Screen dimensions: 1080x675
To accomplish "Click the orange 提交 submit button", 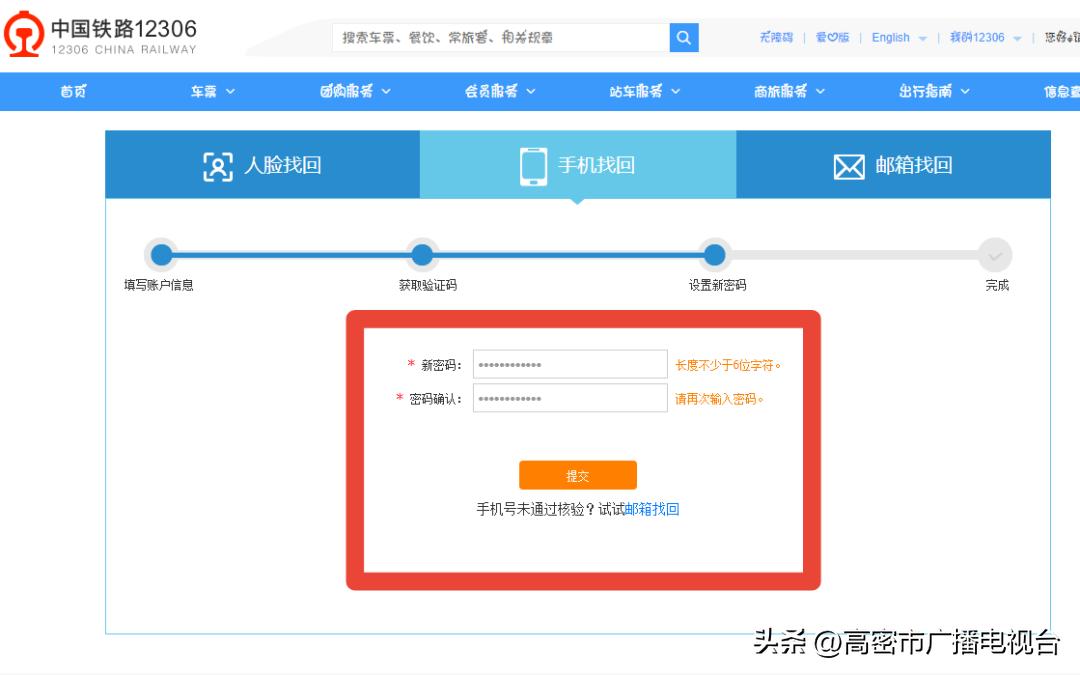I will coord(578,474).
